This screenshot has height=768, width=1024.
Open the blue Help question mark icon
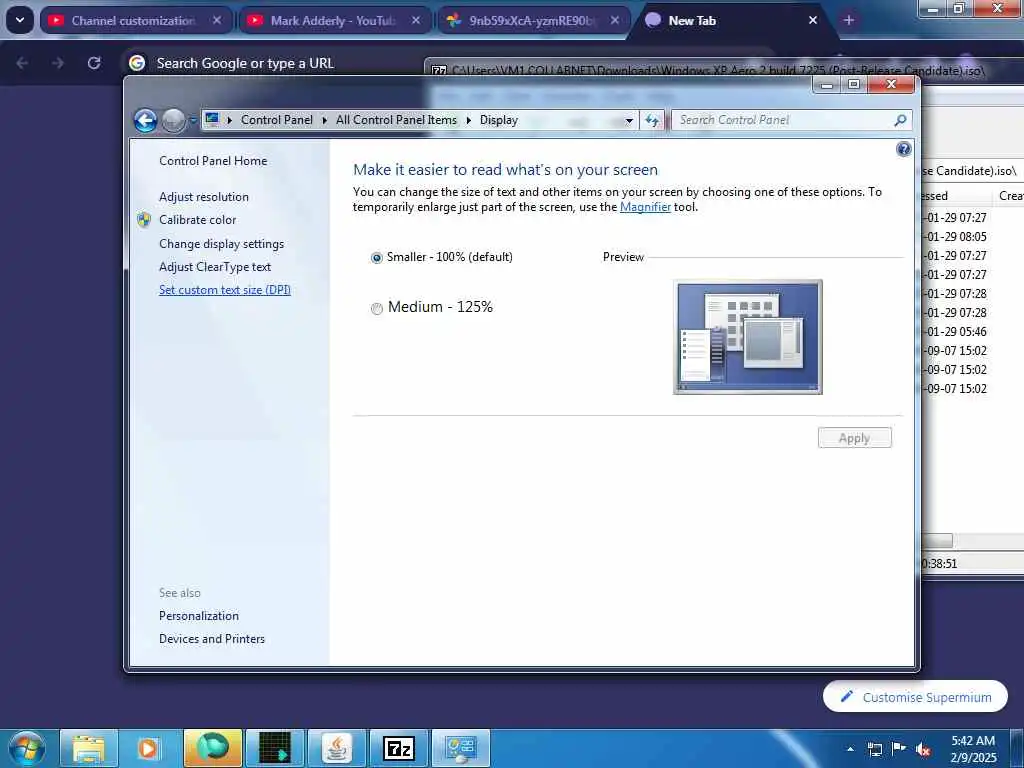coord(903,149)
